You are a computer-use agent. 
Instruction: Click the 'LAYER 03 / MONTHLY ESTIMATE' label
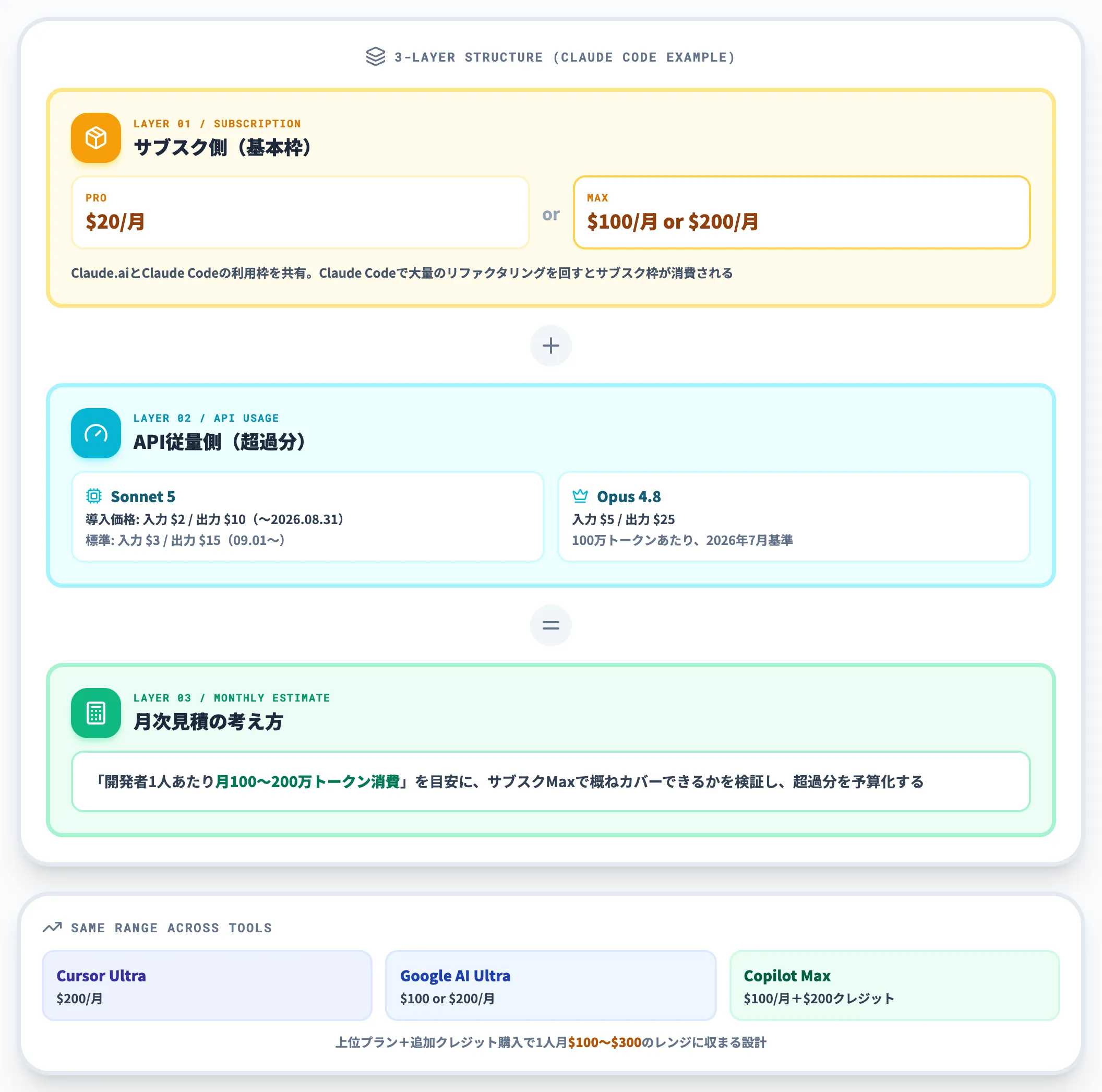click(x=232, y=698)
